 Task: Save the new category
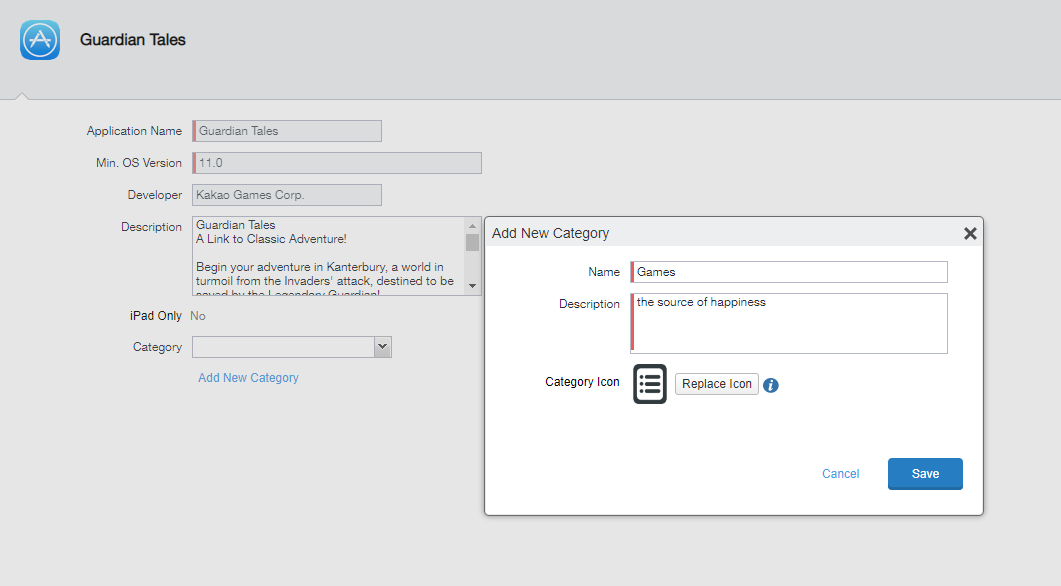925,474
